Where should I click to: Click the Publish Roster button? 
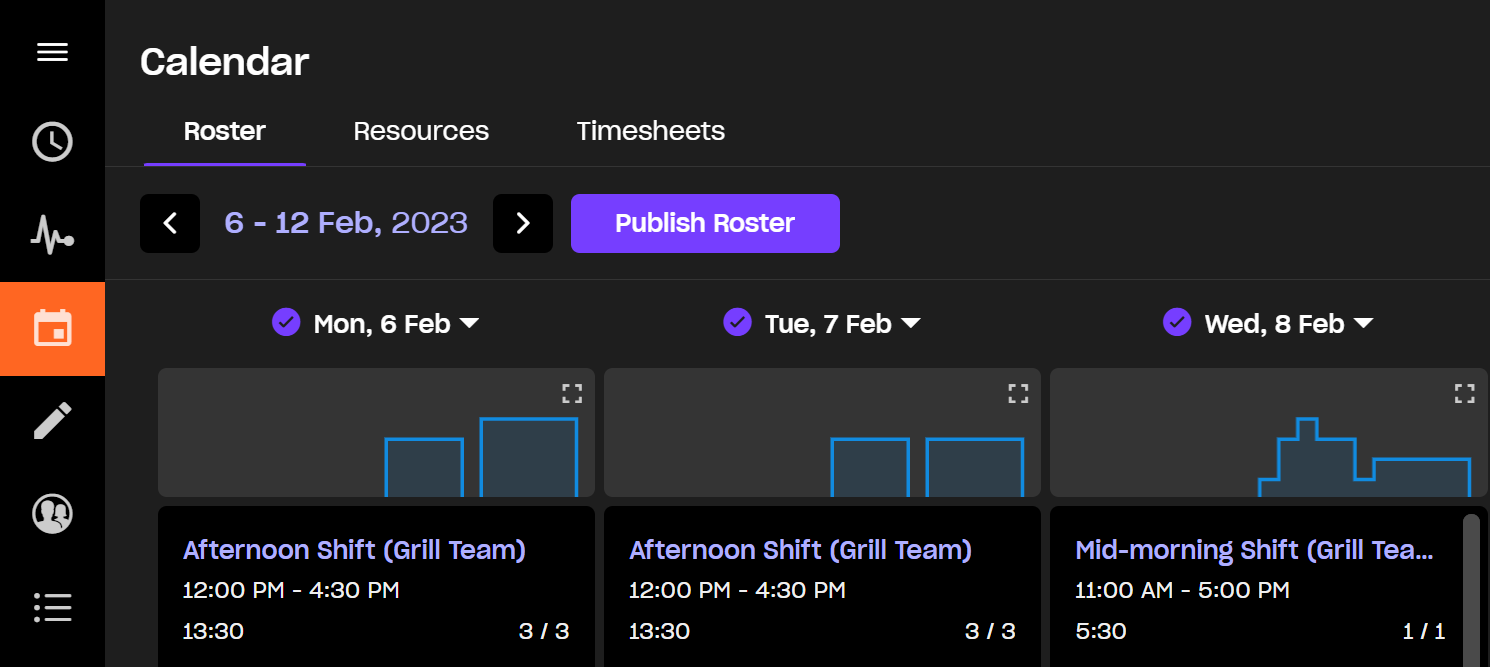pyautogui.click(x=705, y=223)
